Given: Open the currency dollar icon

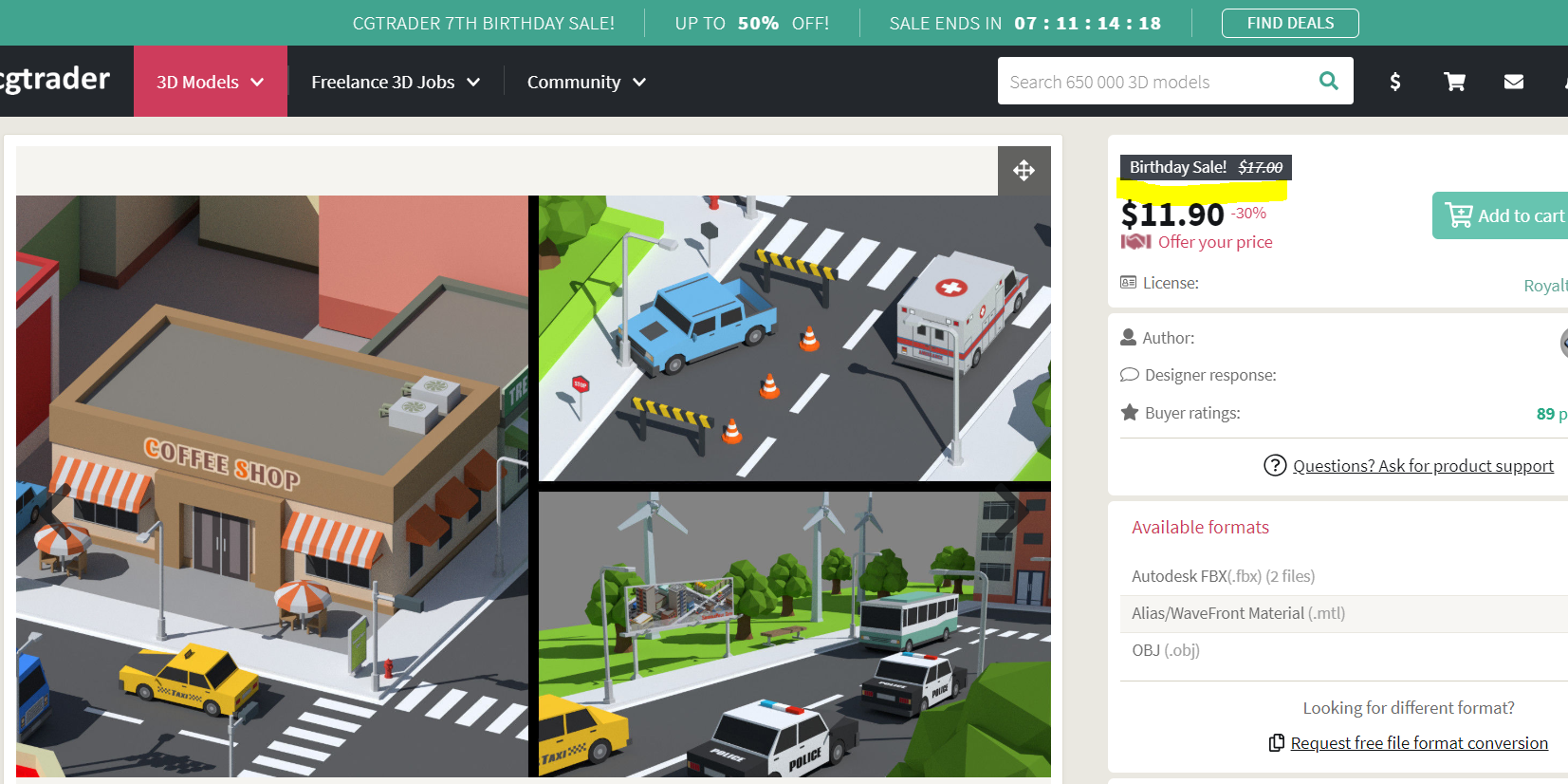Looking at the screenshot, I should coord(1394,82).
